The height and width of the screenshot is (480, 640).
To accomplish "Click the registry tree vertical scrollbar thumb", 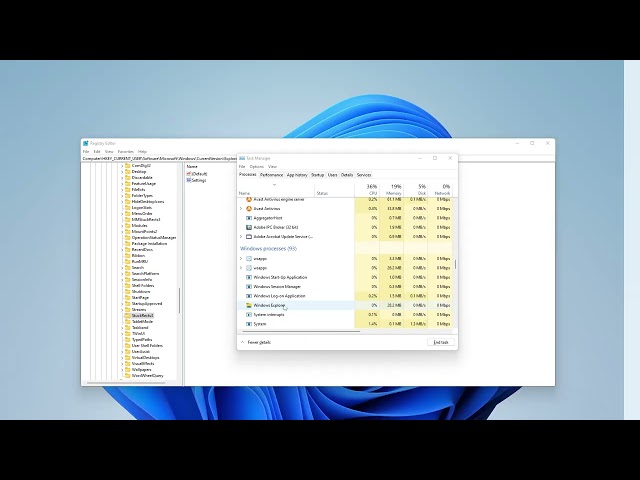I will (x=179, y=301).
